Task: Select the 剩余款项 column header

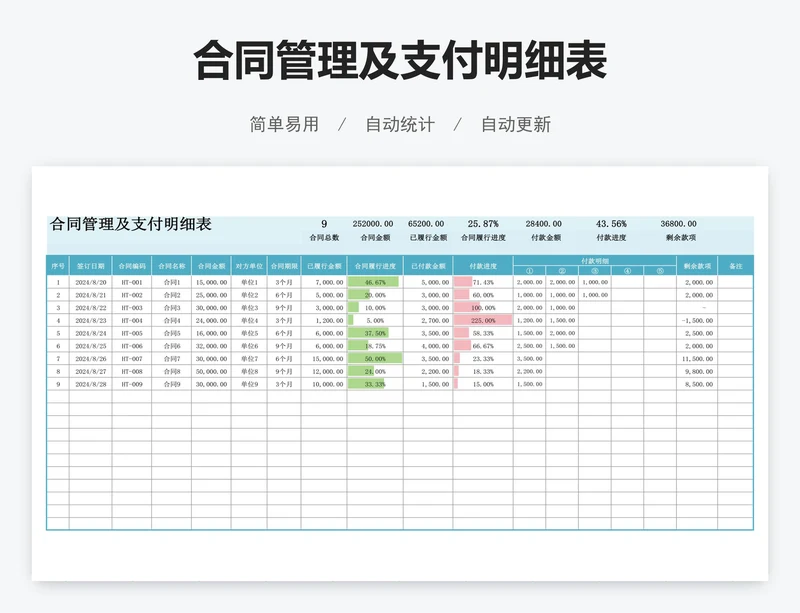Action: click(x=696, y=267)
